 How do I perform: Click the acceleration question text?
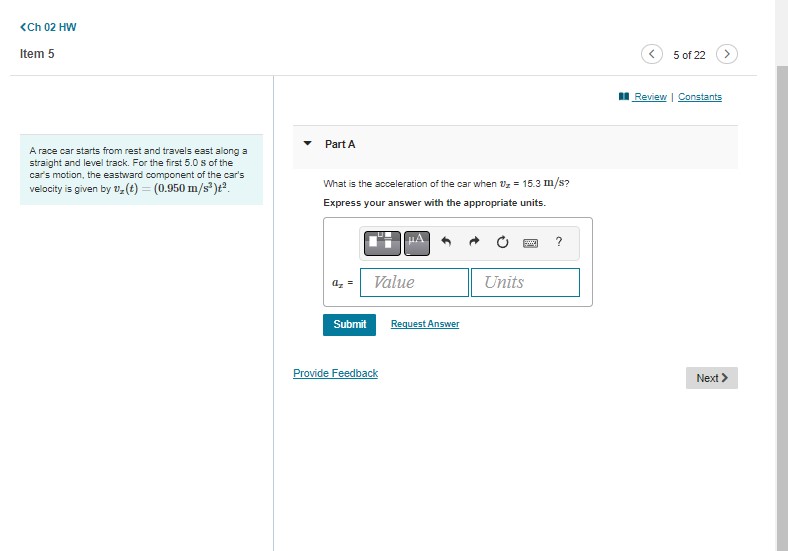[x=446, y=183]
